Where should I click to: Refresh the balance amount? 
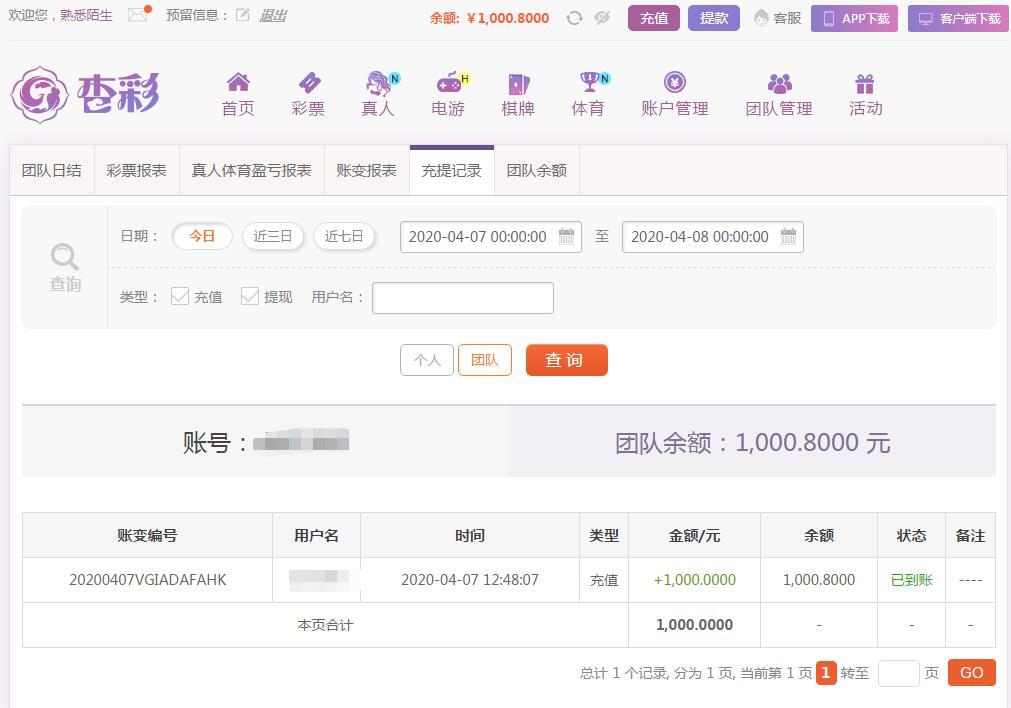(574, 18)
